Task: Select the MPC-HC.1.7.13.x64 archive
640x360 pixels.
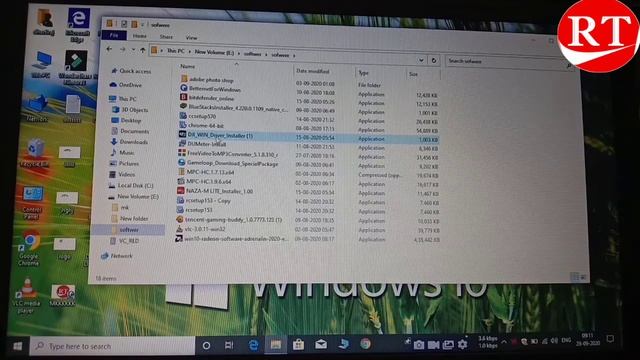Action: coord(206,172)
